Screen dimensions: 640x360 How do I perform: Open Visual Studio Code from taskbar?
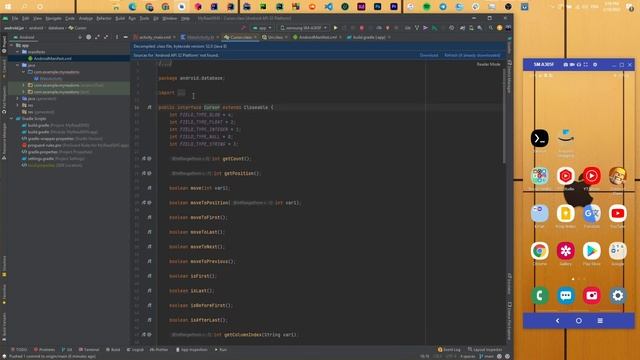[x=329, y=7]
